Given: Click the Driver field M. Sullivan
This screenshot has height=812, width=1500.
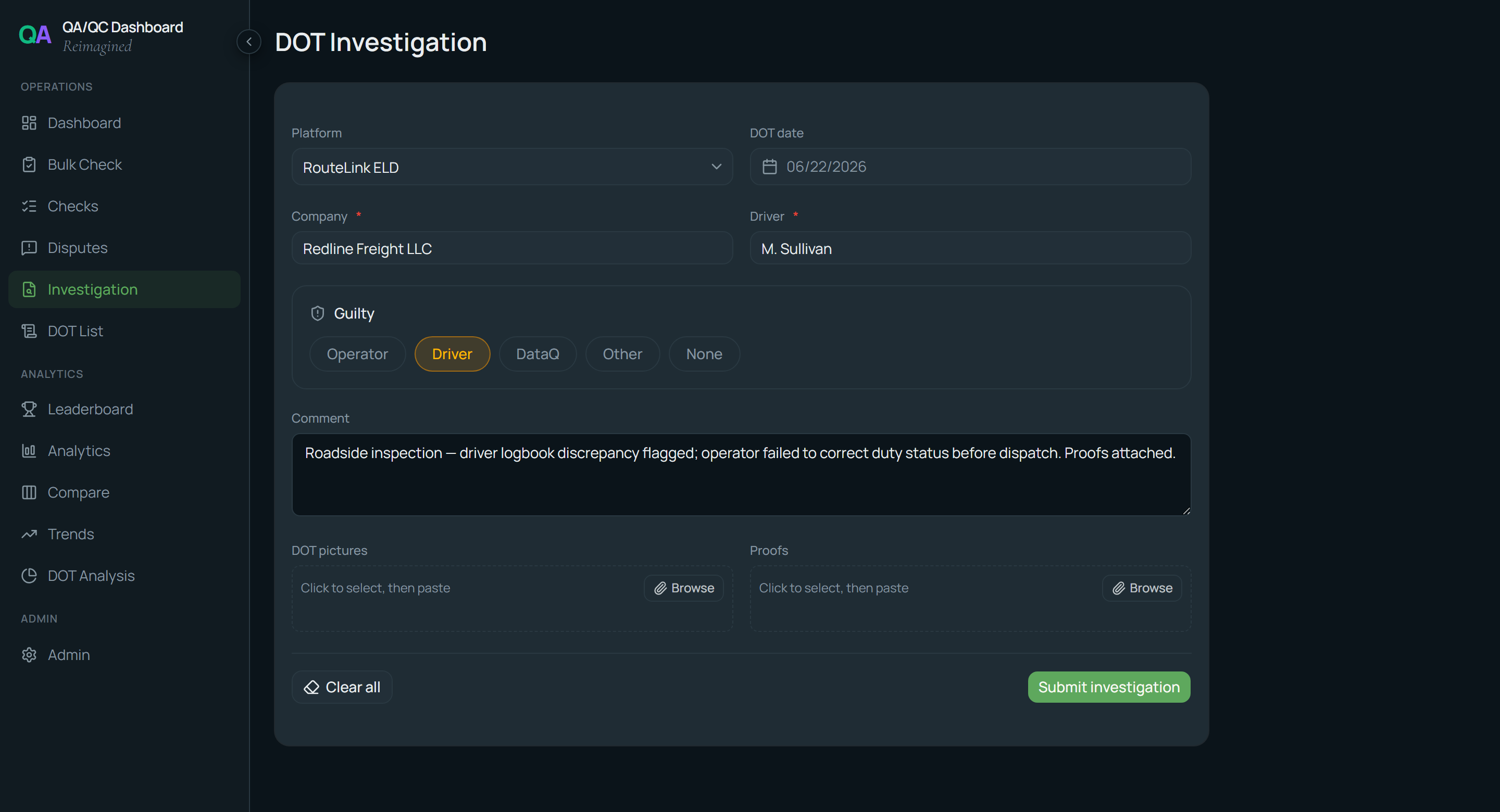Looking at the screenshot, I should (x=970, y=249).
